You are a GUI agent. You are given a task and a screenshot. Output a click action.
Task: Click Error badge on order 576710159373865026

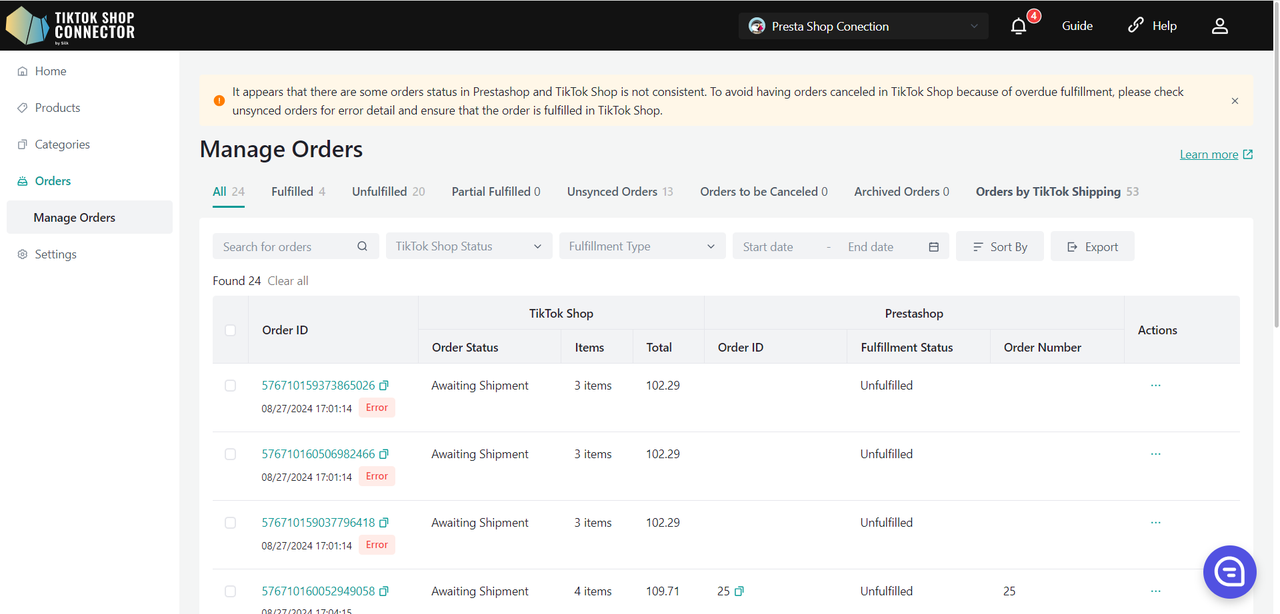coord(377,408)
